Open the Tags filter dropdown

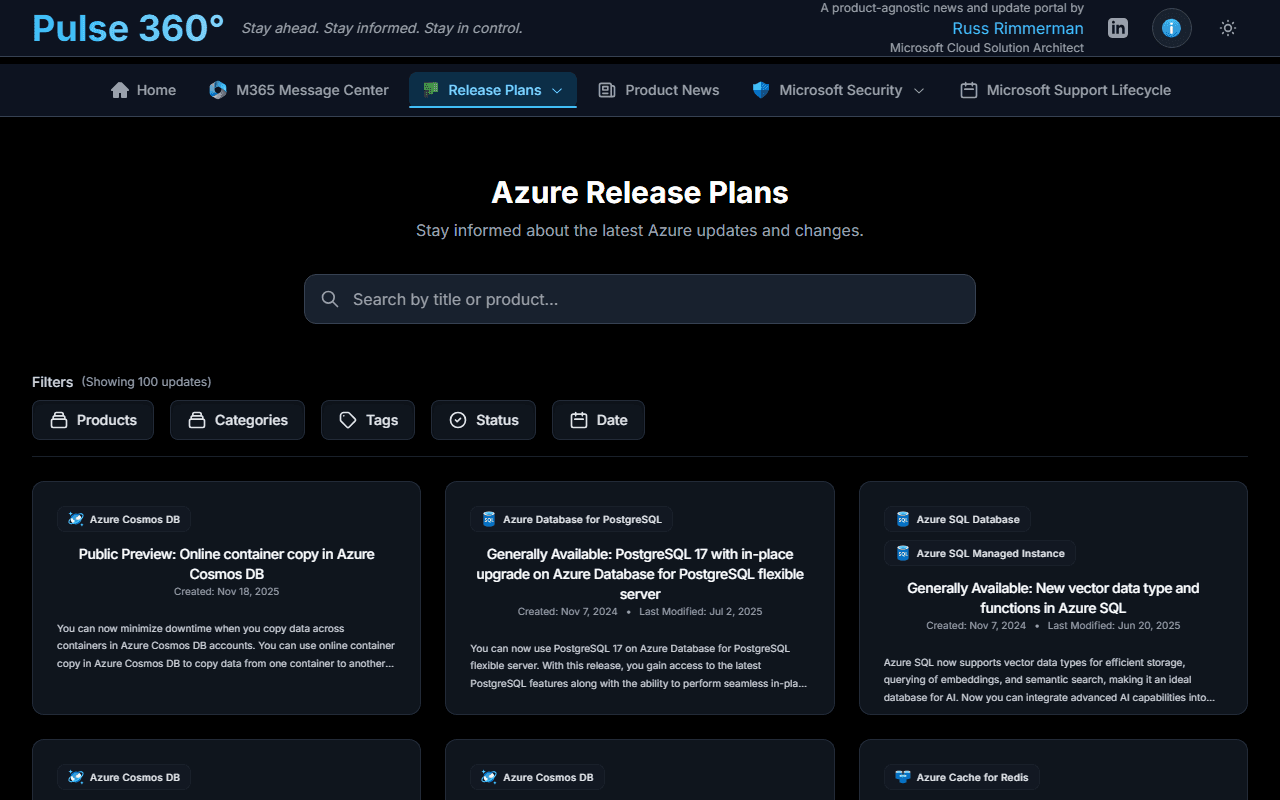click(x=368, y=420)
